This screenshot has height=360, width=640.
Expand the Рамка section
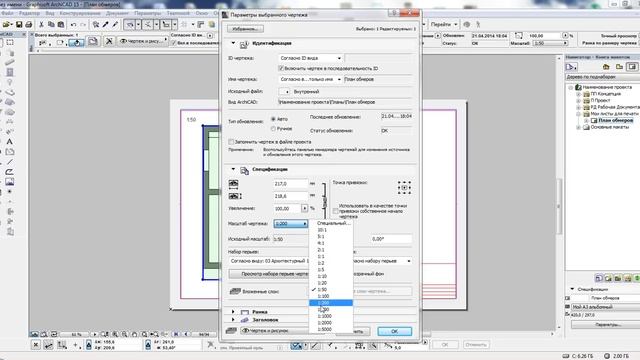(x=233, y=312)
